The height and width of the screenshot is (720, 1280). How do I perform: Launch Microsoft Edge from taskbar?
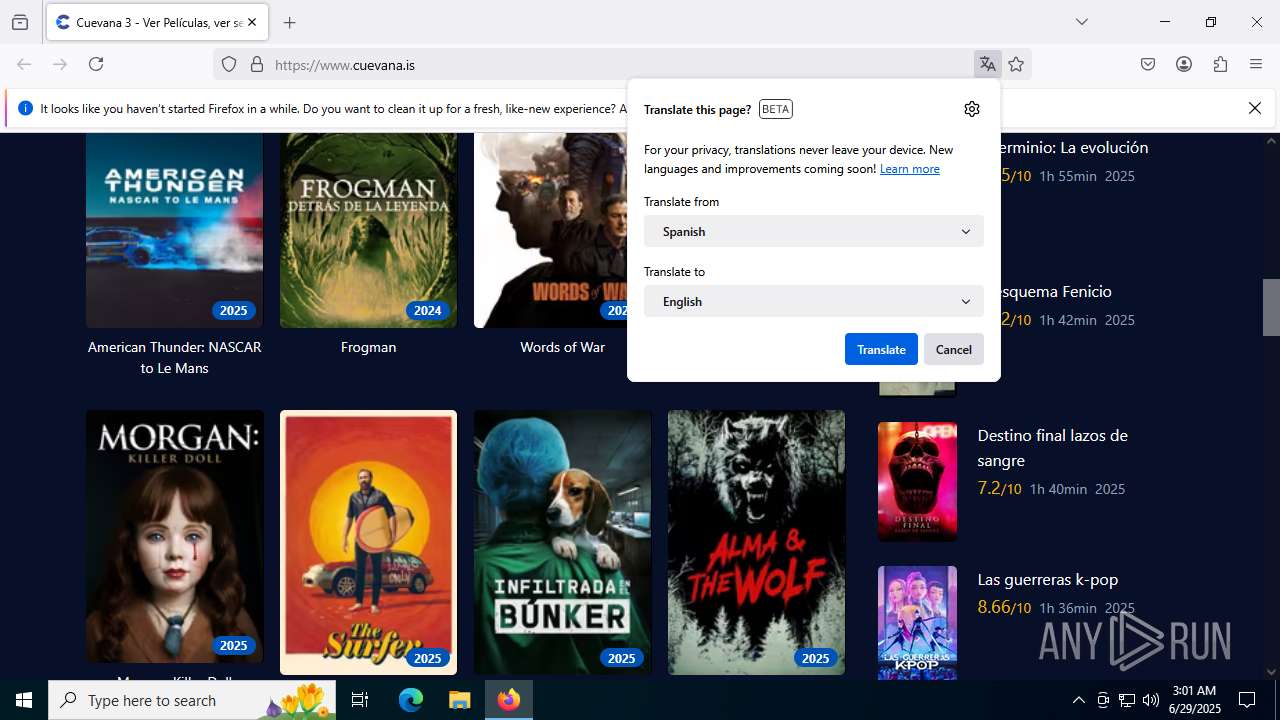[x=411, y=700]
